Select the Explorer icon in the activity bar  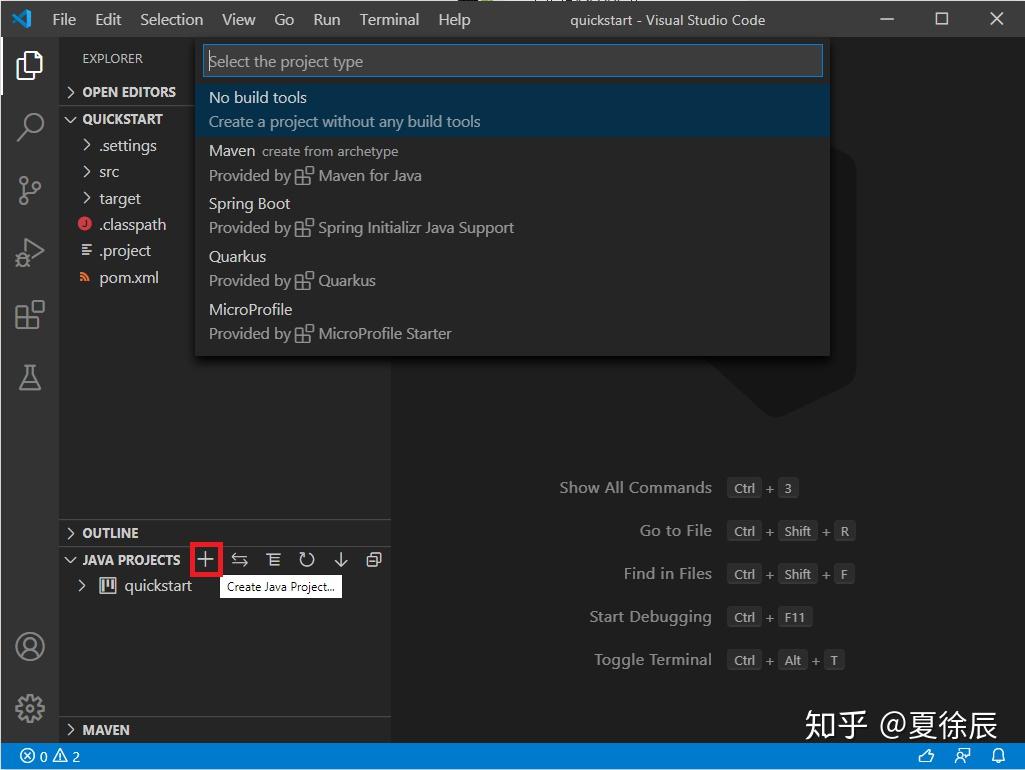point(29,65)
